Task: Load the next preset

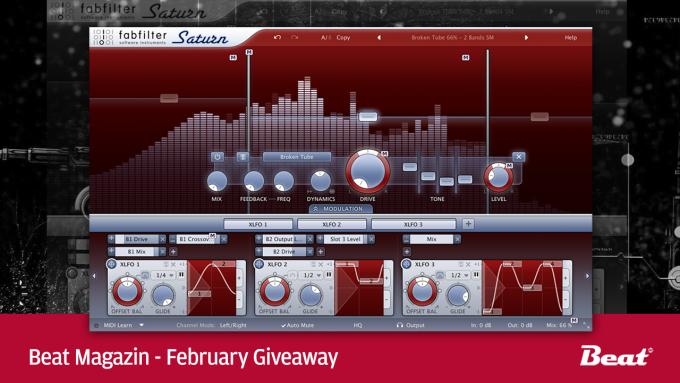Action: coord(526,38)
